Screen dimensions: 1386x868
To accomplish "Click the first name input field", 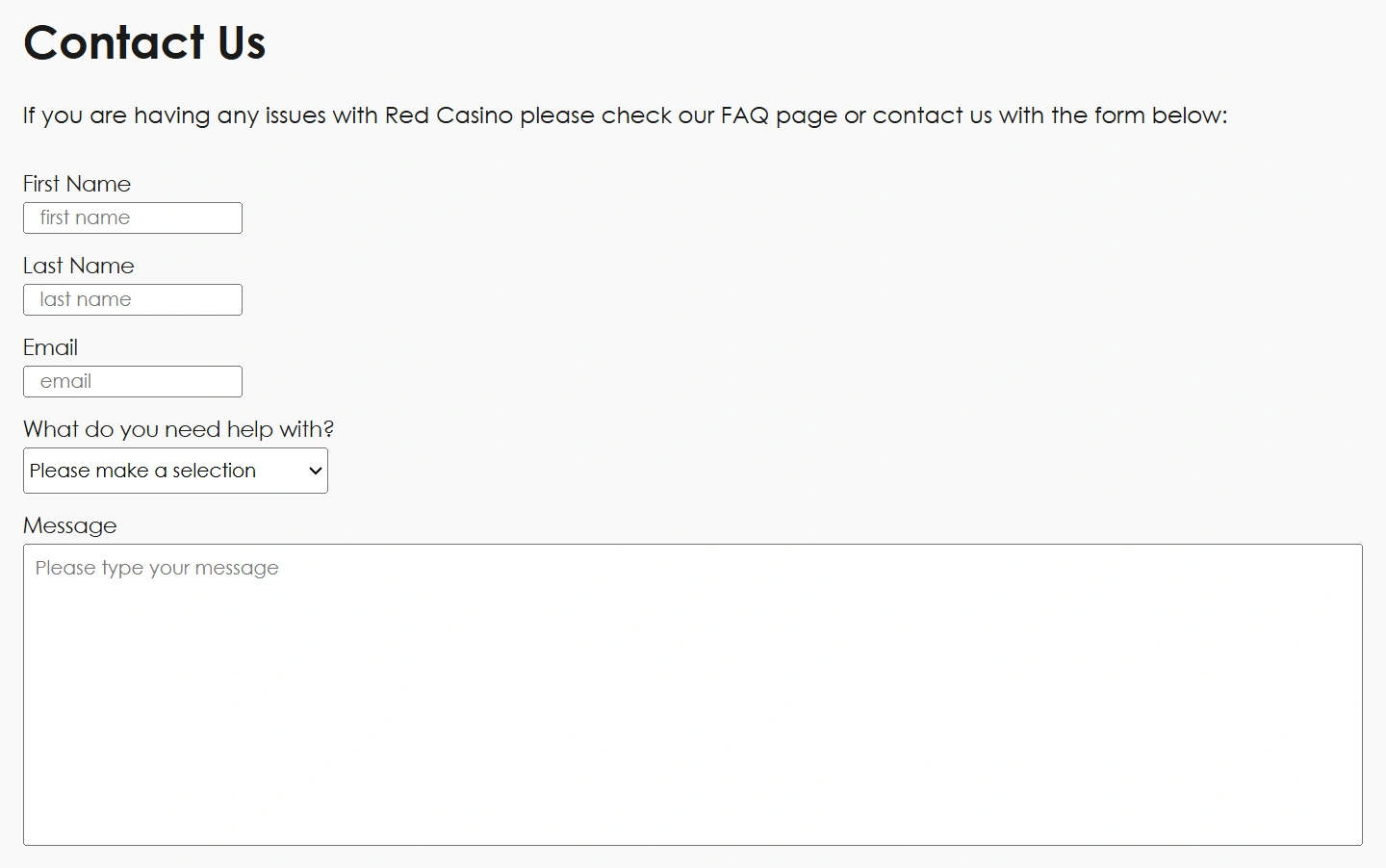I will (x=132, y=217).
